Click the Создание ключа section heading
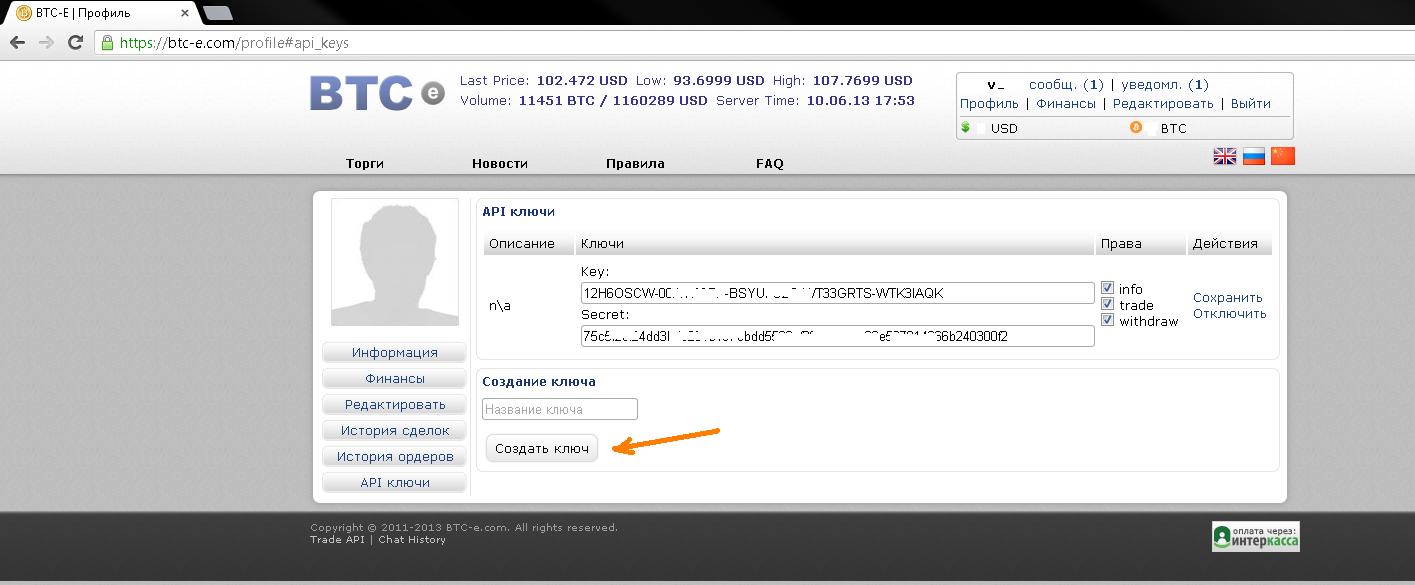Image resolution: width=1415 pixels, height=585 pixels. click(539, 382)
